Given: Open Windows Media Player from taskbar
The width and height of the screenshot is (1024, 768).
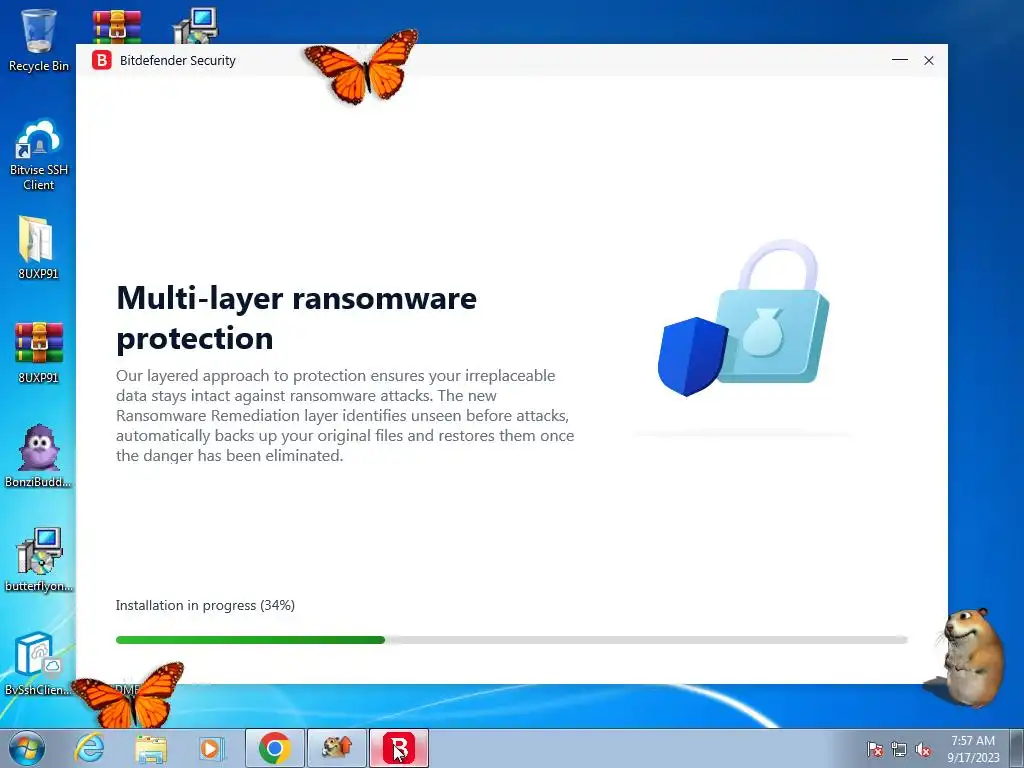Looking at the screenshot, I should (x=210, y=748).
